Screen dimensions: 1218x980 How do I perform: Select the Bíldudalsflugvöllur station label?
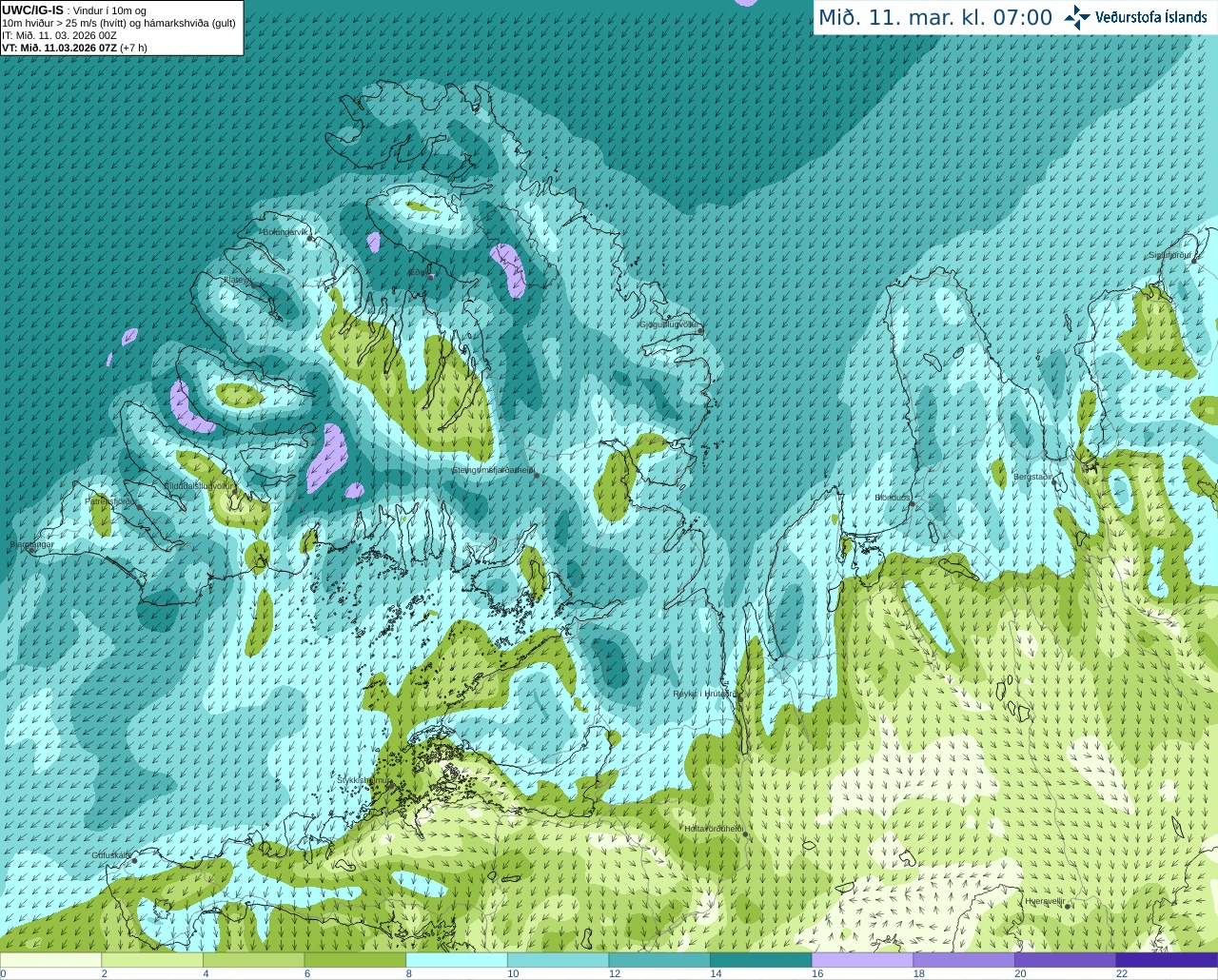pyautogui.click(x=199, y=485)
